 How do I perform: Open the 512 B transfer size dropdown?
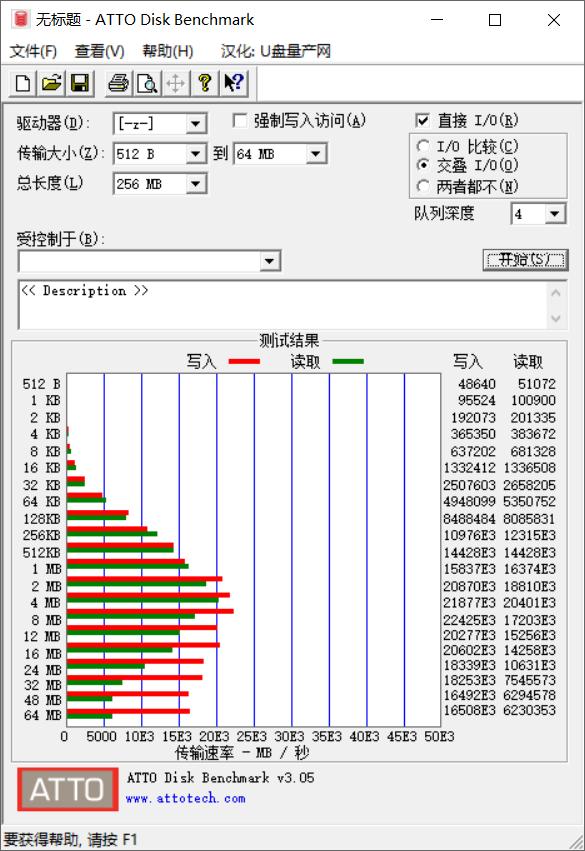(x=195, y=154)
